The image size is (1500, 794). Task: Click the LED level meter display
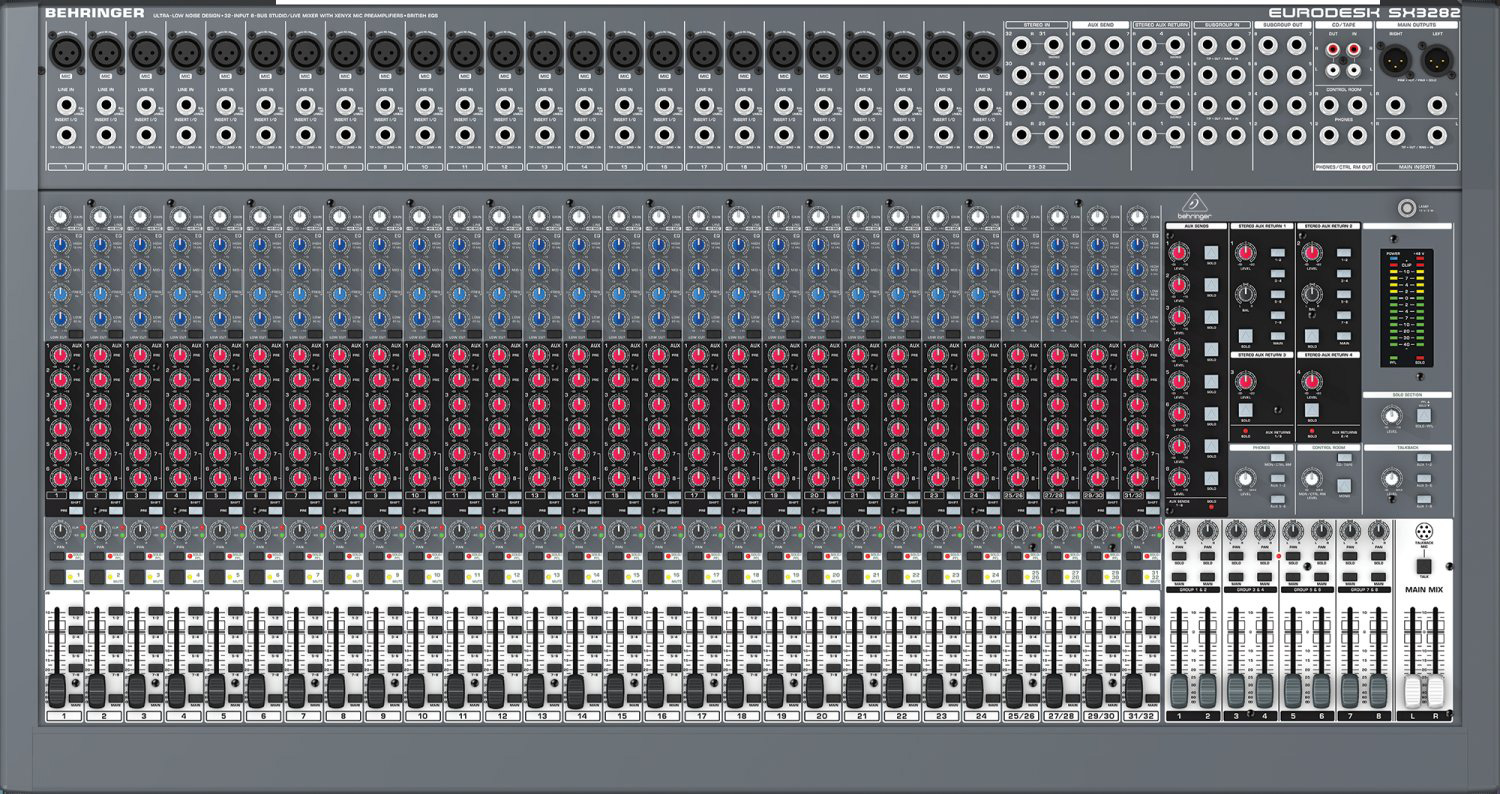pos(1407,308)
